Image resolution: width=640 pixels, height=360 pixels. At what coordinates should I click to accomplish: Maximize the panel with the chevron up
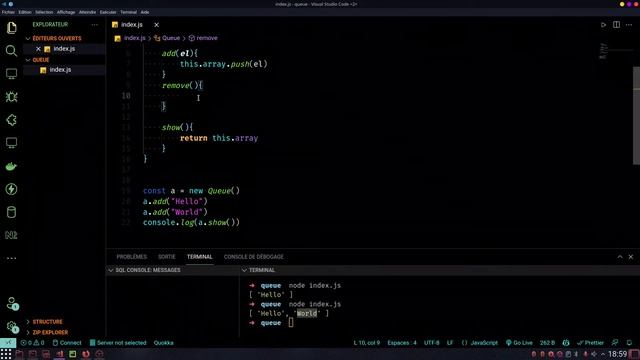click(x=620, y=257)
